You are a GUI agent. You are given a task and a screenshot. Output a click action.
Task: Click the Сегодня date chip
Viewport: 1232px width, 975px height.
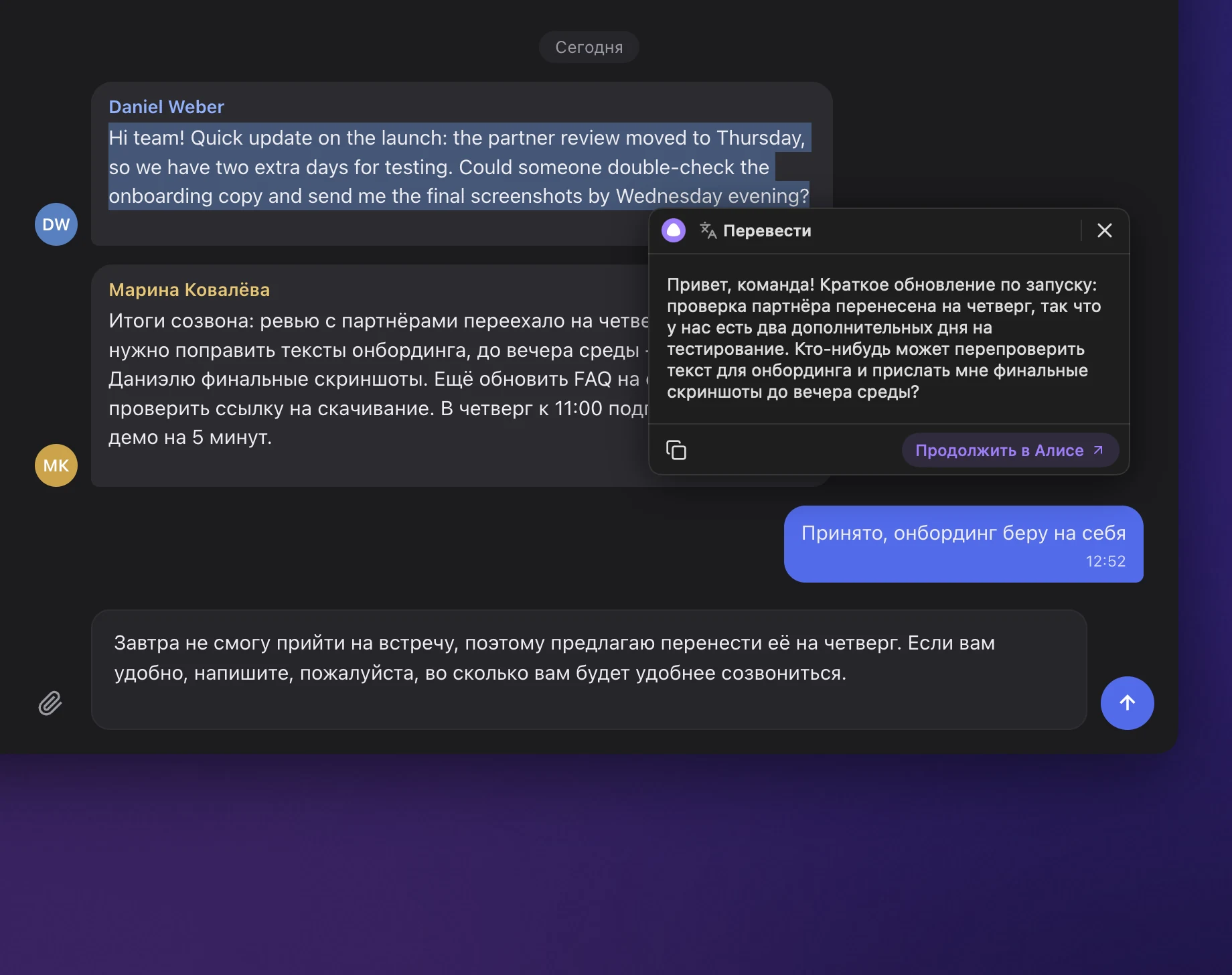click(589, 47)
